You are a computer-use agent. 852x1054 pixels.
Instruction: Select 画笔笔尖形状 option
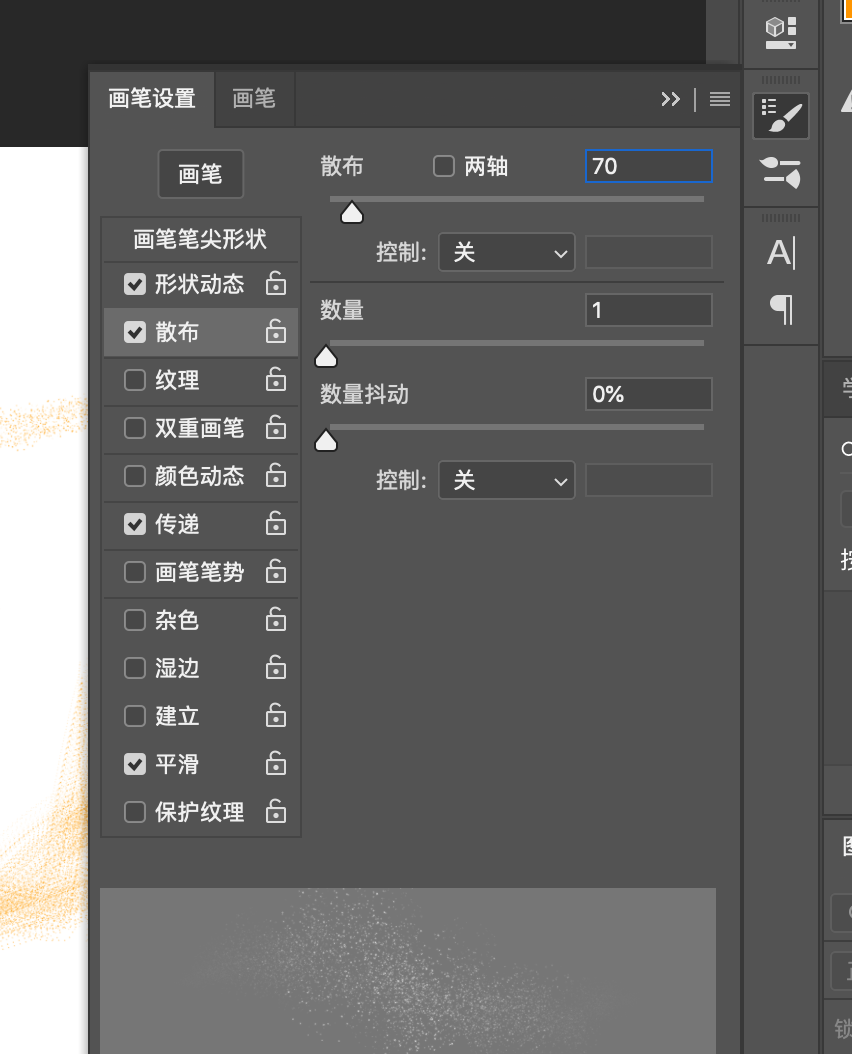tap(200, 240)
